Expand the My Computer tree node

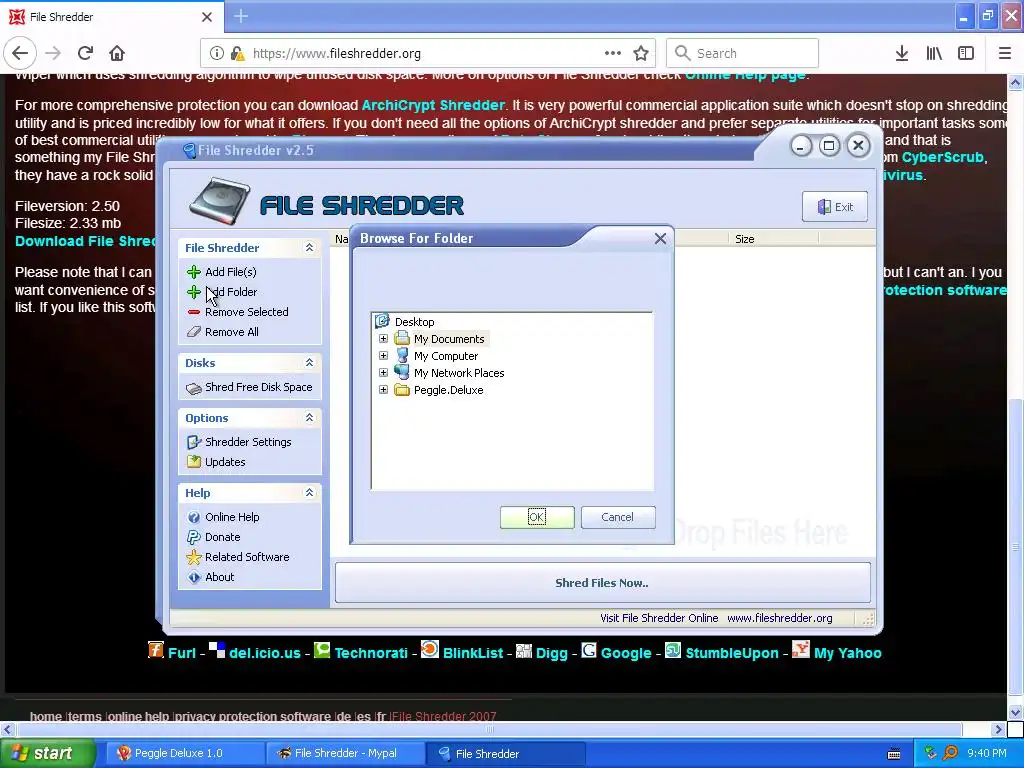click(x=383, y=355)
